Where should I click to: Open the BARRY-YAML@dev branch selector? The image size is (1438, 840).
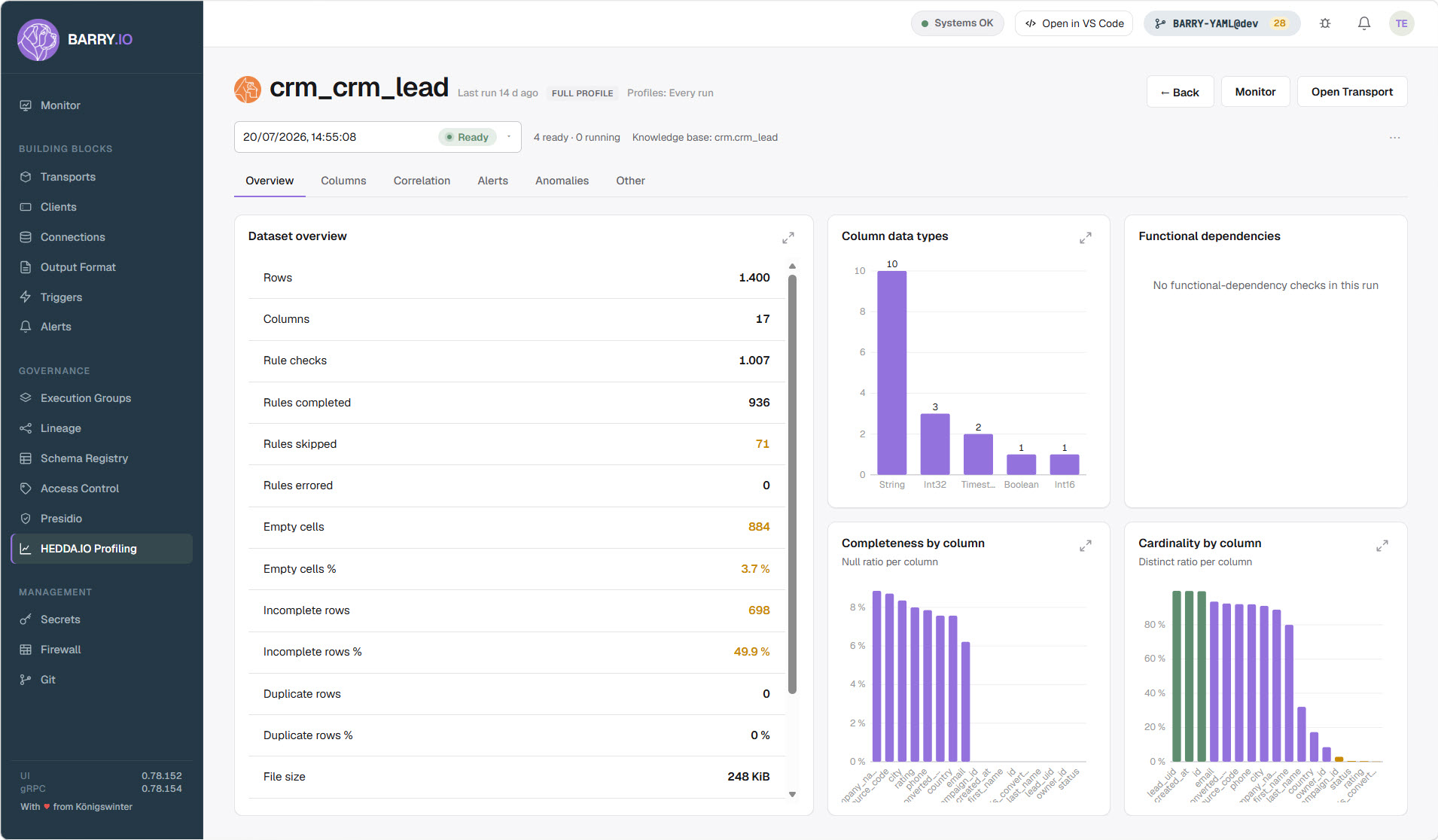coord(1221,23)
